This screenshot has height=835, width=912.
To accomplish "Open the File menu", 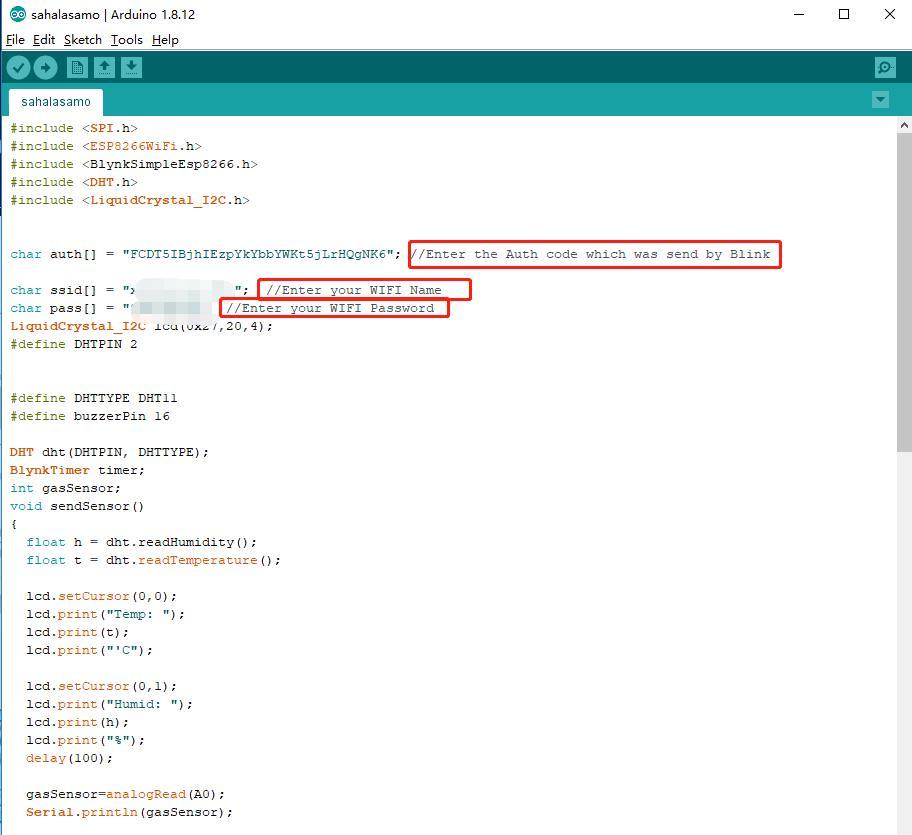I will [x=15, y=40].
